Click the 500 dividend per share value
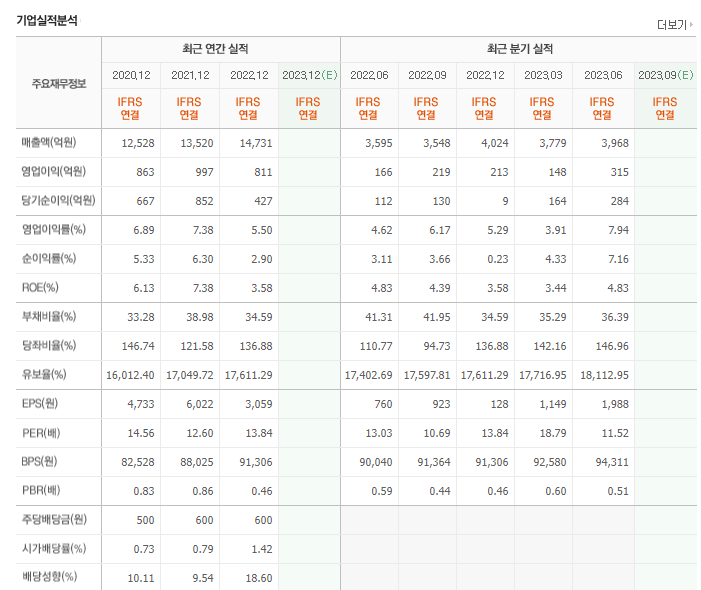Screen dimensions: 701x590 145,520
